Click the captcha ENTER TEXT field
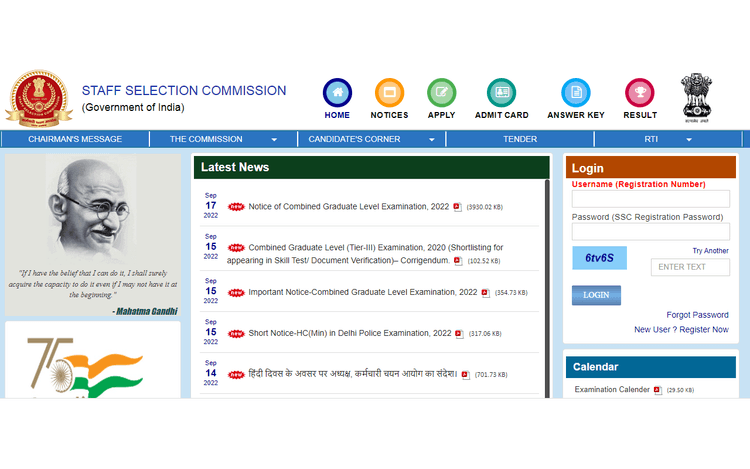This screenshot has height=469, width=750. click(x=690, y=267)
